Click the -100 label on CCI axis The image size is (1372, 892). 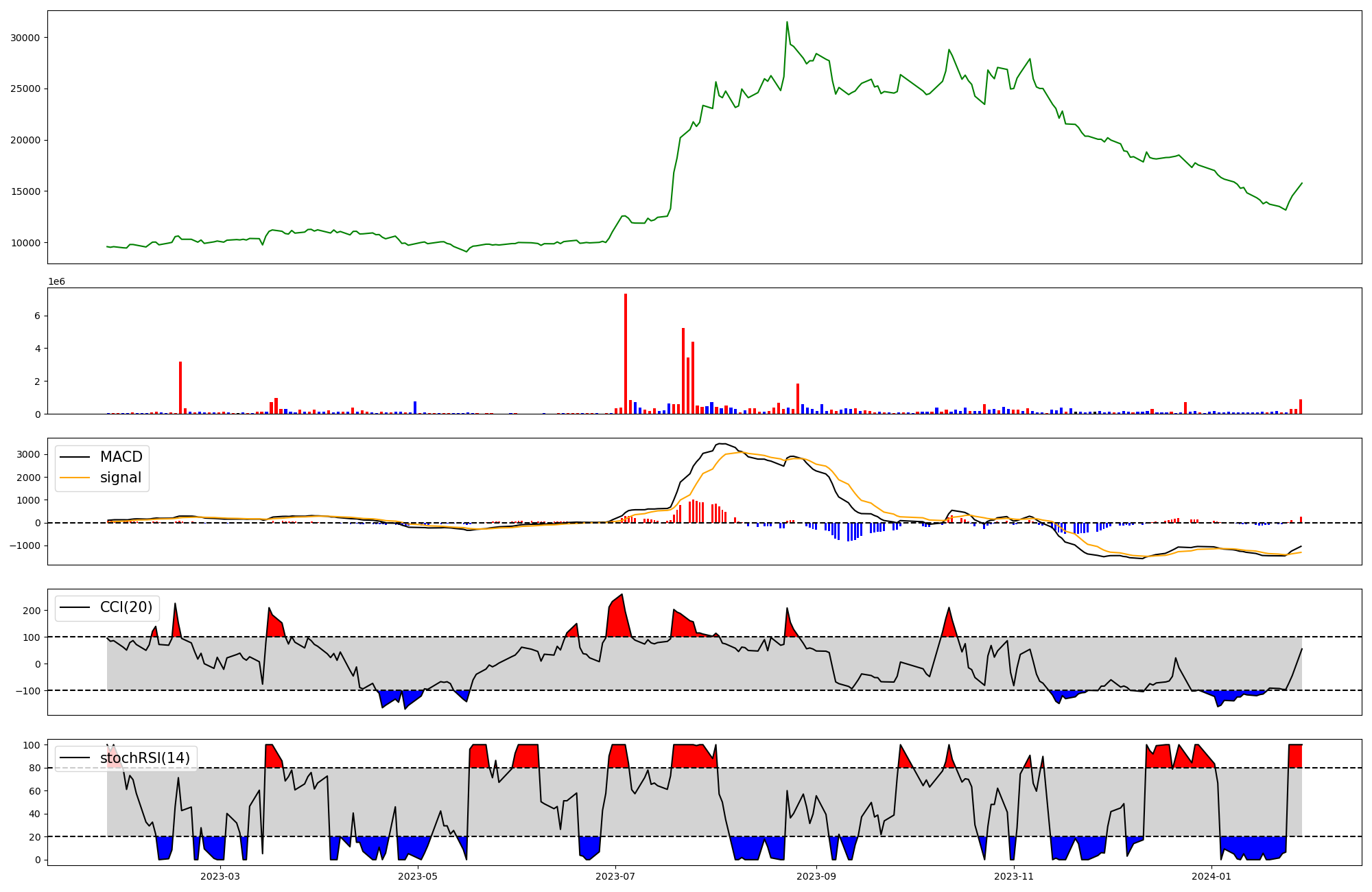(x=27, y=691)
